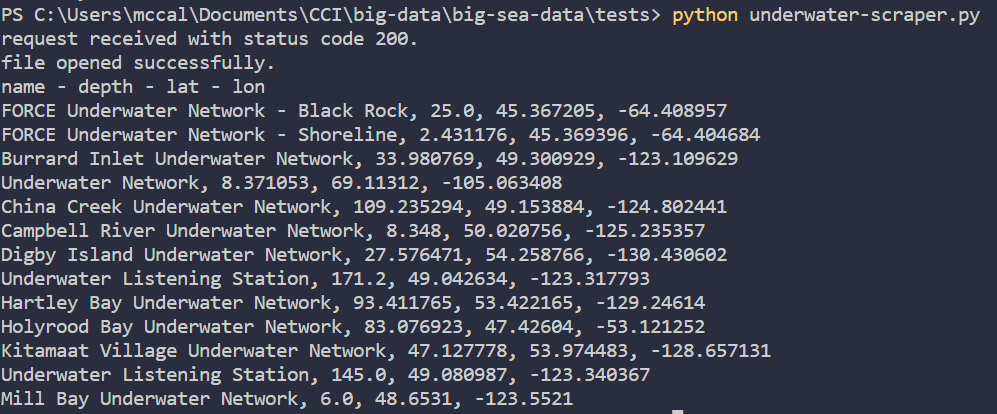Click the China Creek Underwater Network line
Viewport: 997px width, 414px height.
click(363, 207)
